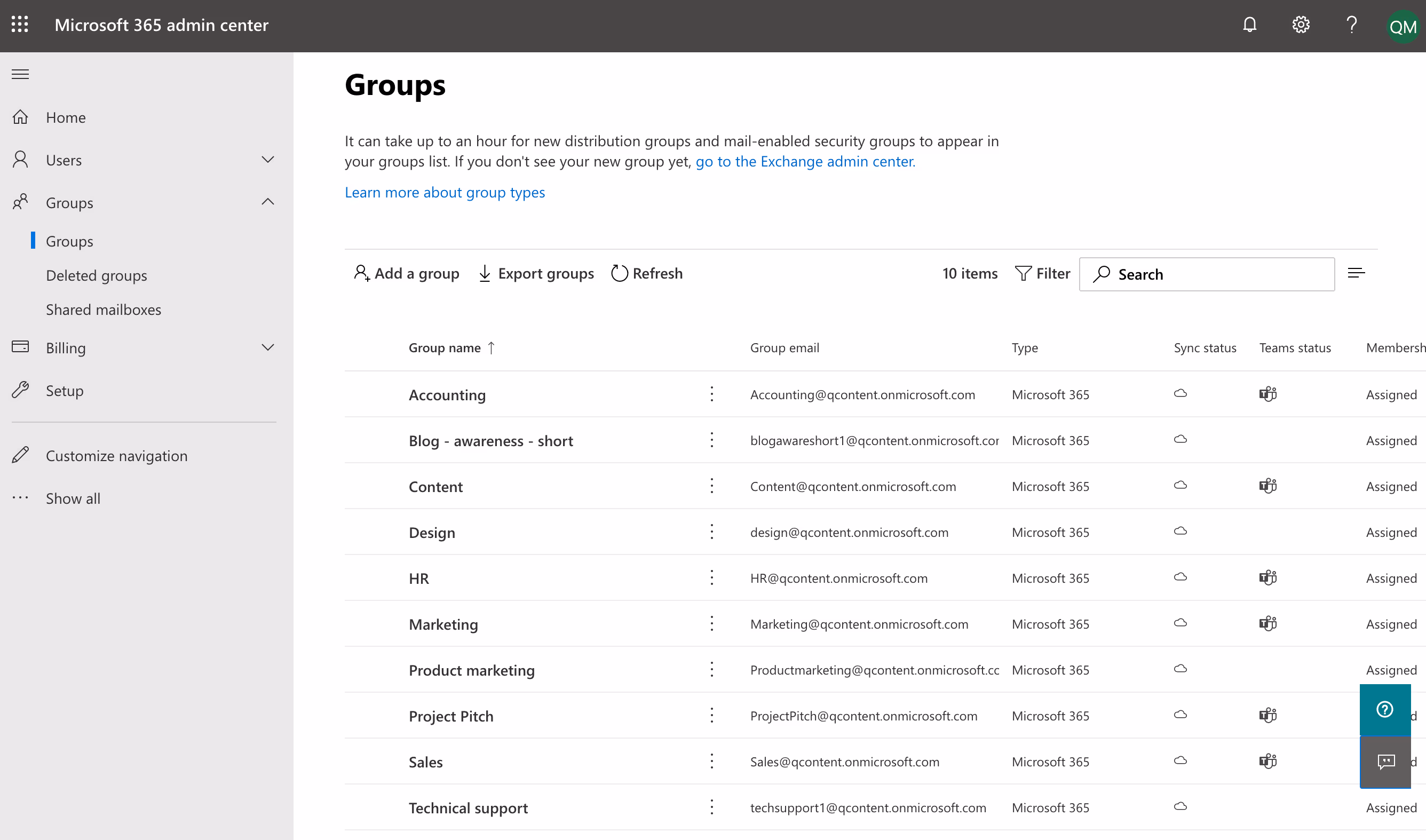Expand the Users navigation section
This screenshot has width=1426, height=840.
[x=268, y=160]
